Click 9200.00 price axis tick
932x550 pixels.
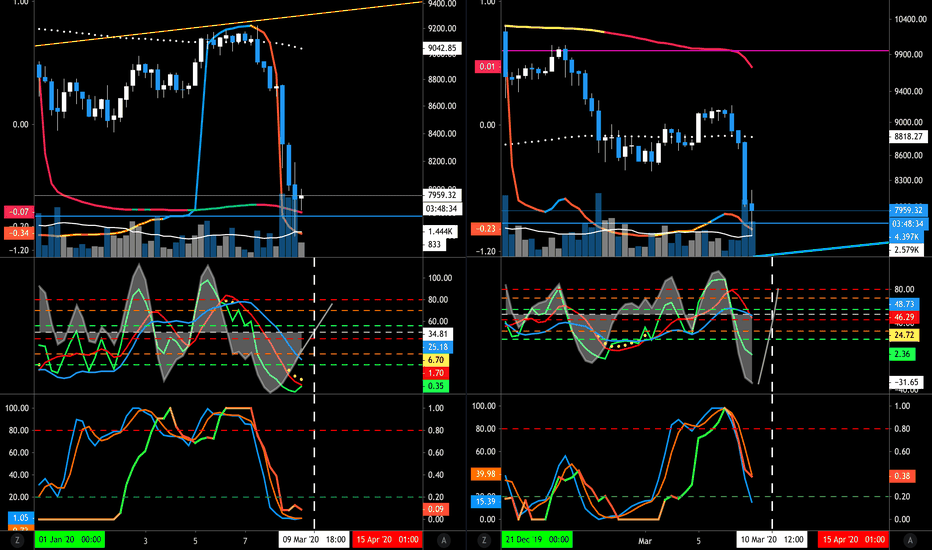coord(442,29)
